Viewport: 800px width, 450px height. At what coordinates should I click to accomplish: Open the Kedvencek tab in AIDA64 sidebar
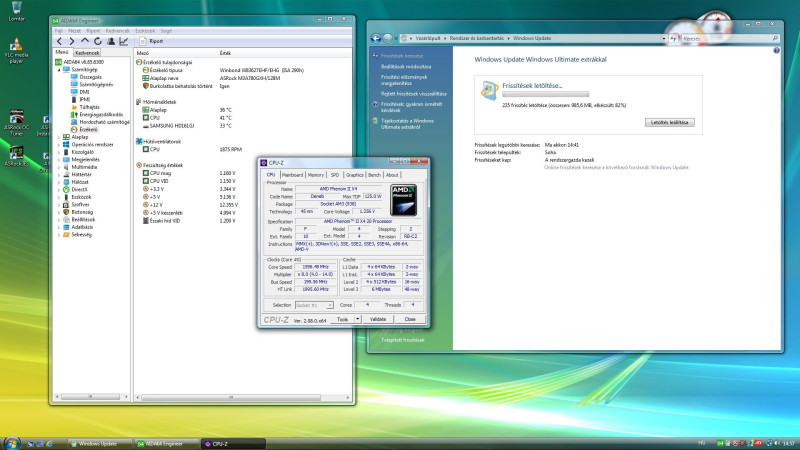[86, 51]
